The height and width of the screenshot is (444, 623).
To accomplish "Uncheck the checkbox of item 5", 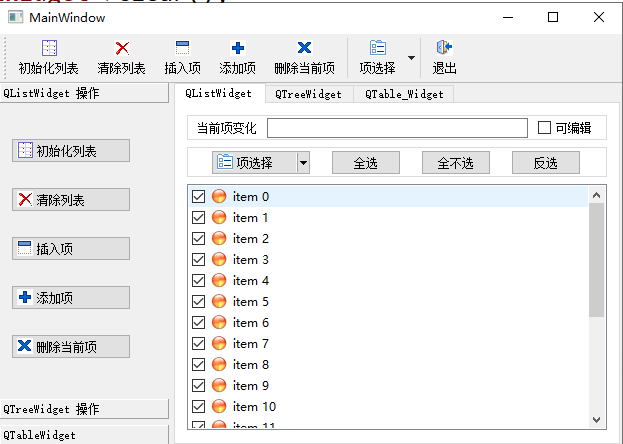I will click(198, 301).
